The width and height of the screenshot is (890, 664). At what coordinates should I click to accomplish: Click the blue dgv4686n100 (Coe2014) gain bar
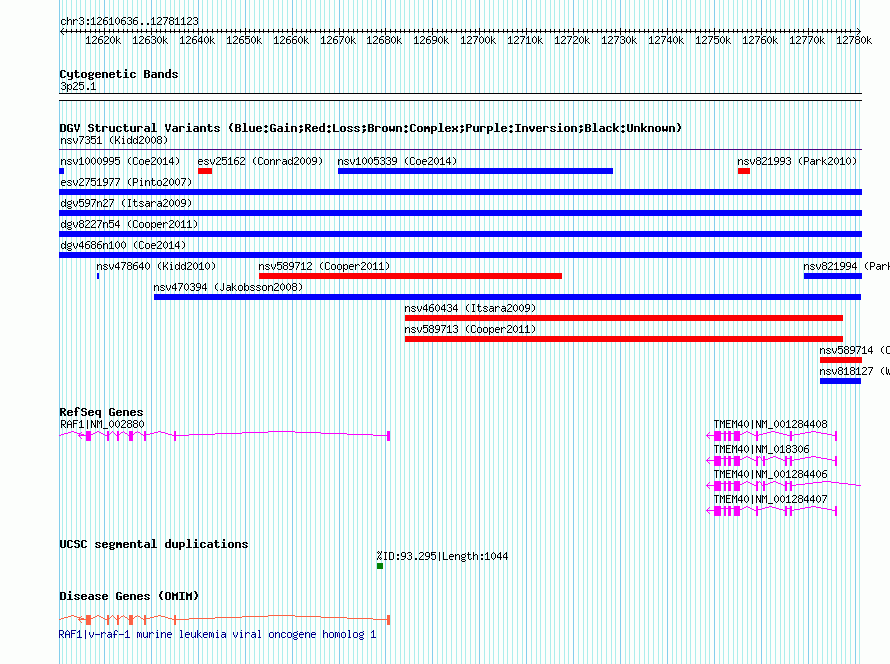[460, 255]
